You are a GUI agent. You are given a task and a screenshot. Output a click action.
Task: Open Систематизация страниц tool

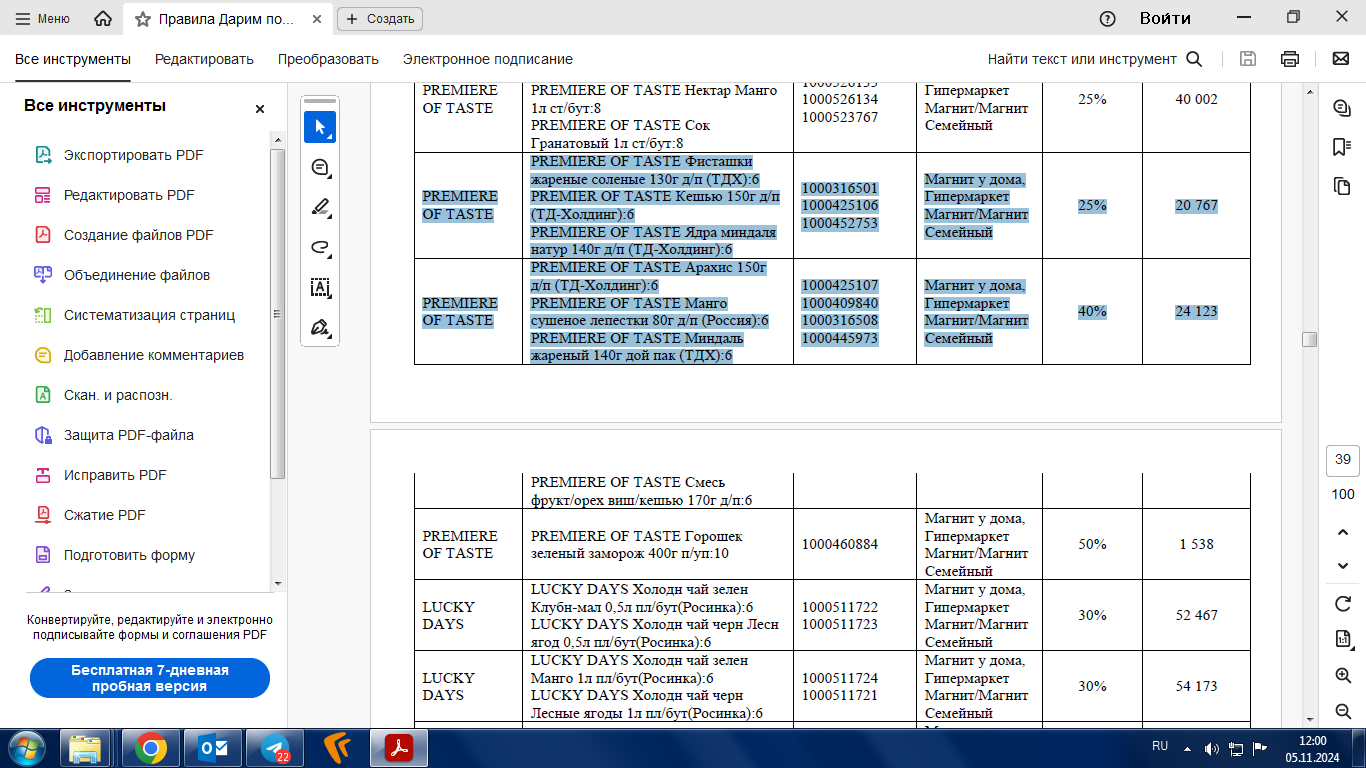coord(149,315)
